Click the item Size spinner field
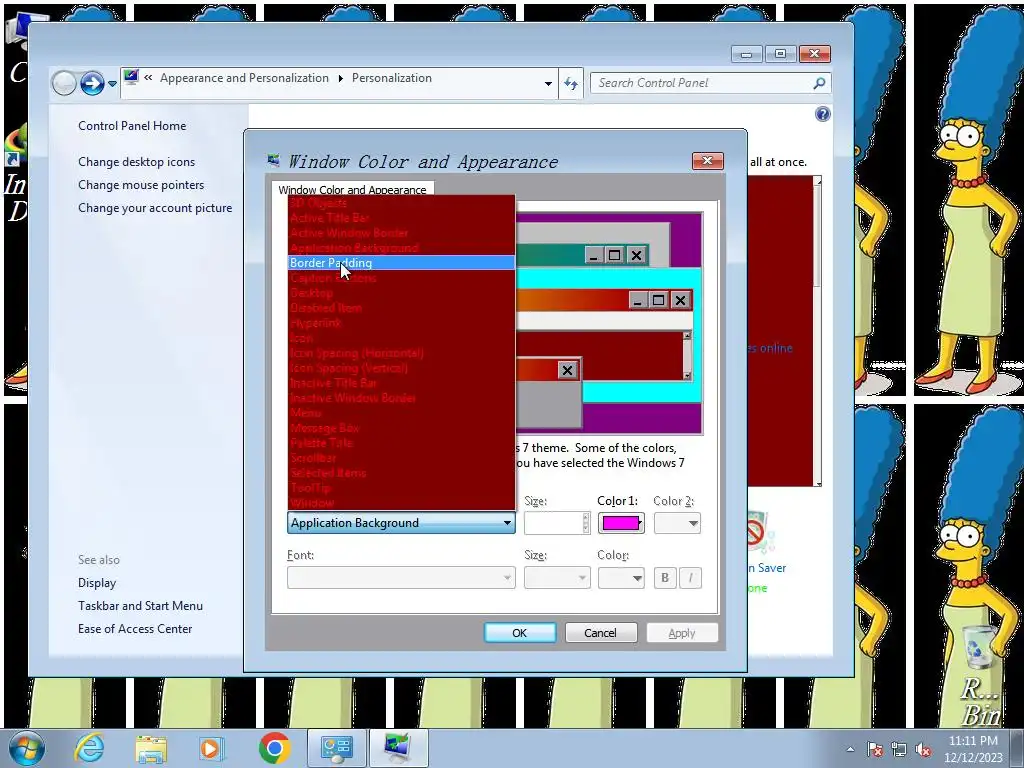This screenshot has width=1024, height=768. pos(557,523)
